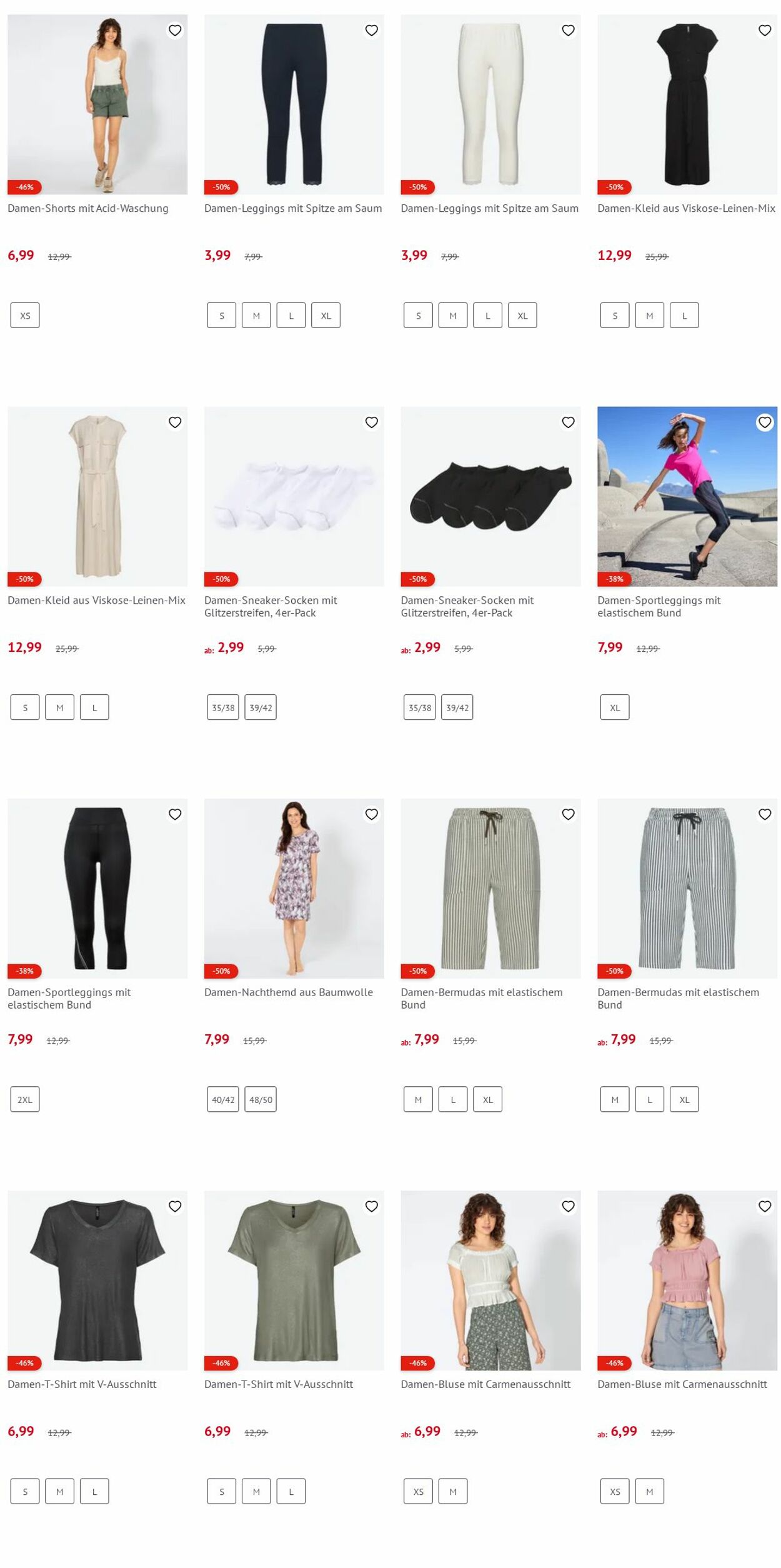
Task: Tap heart on Damen-Nachthemd aus Baumwolle
Action: click(x=372, y=814)
